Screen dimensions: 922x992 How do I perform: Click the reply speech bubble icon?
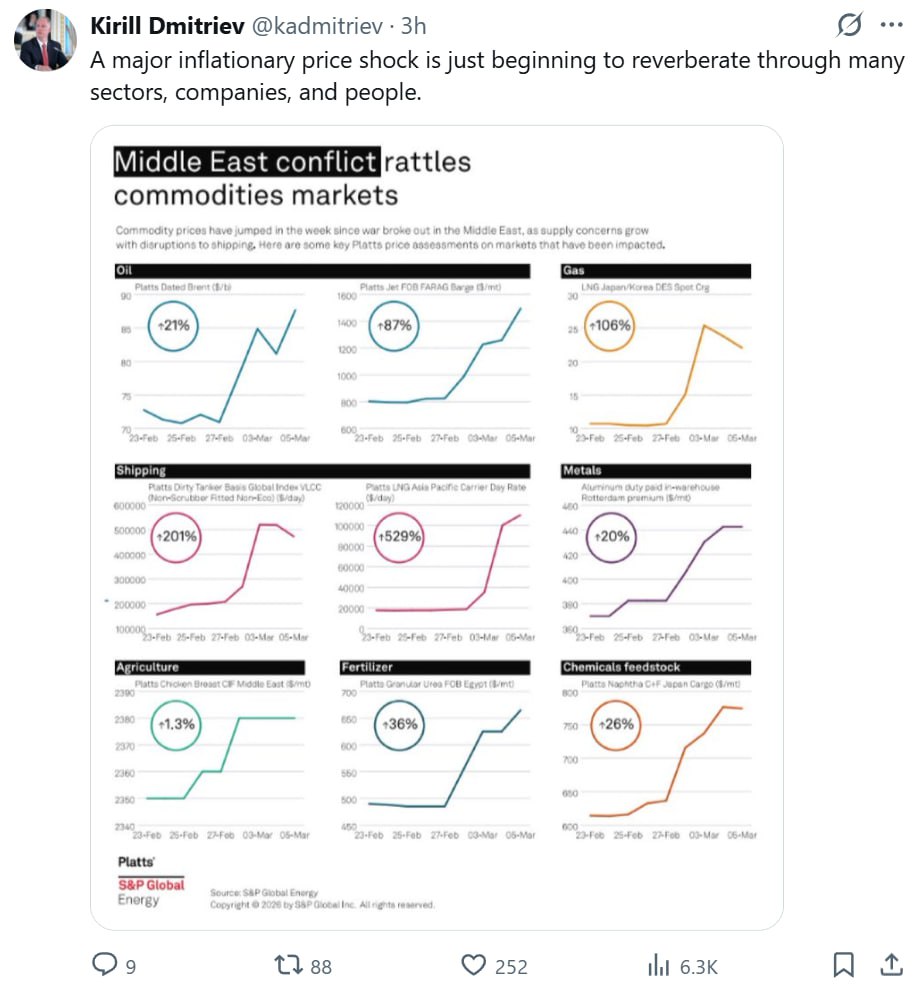105,964
